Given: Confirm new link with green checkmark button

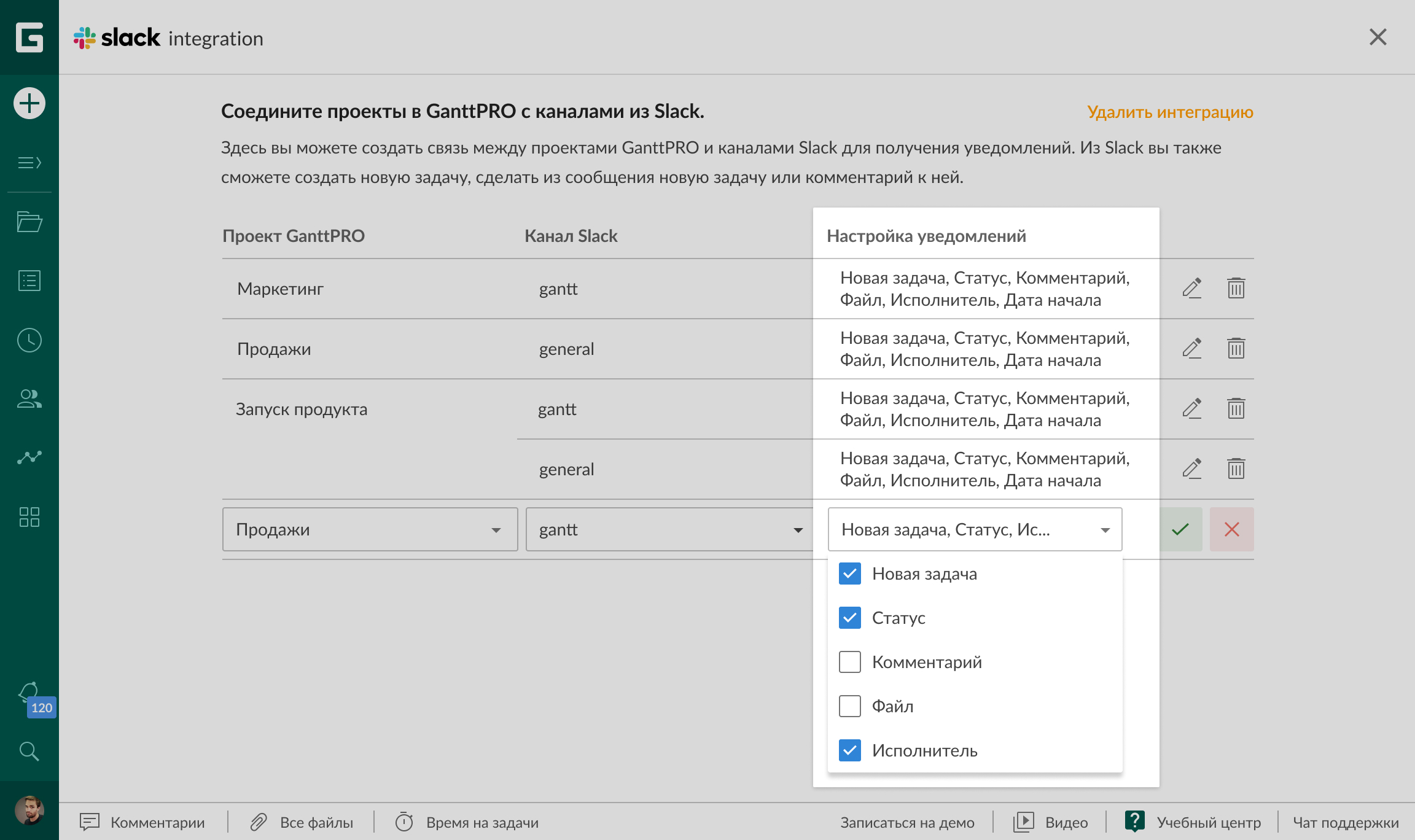Looking at the screenshot, I should point(1180,529).
